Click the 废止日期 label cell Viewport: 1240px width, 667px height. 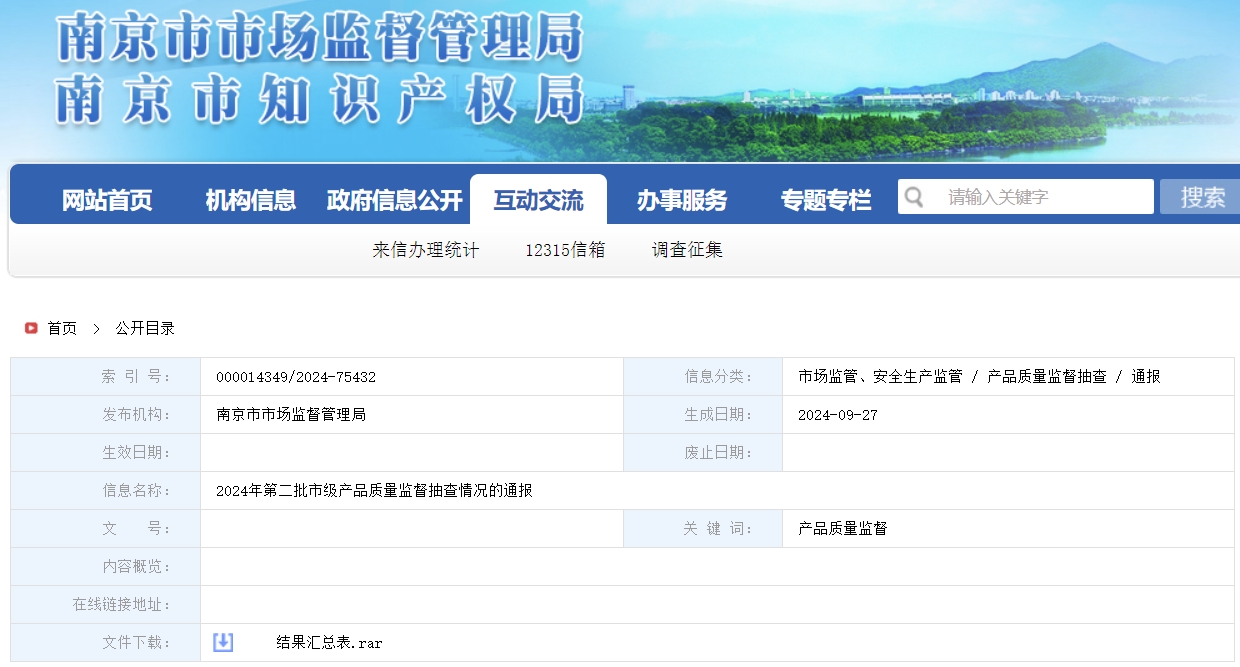click(703, 453)
